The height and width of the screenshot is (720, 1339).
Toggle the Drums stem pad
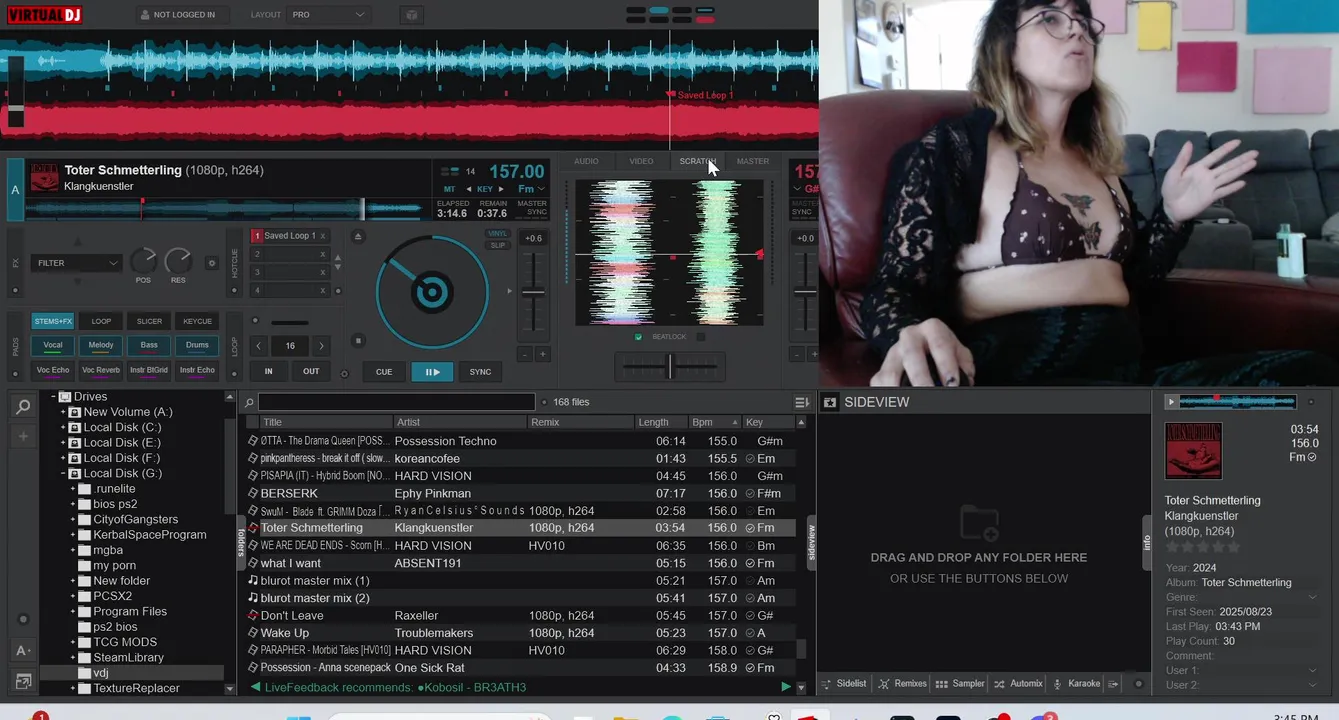(197, 346)
